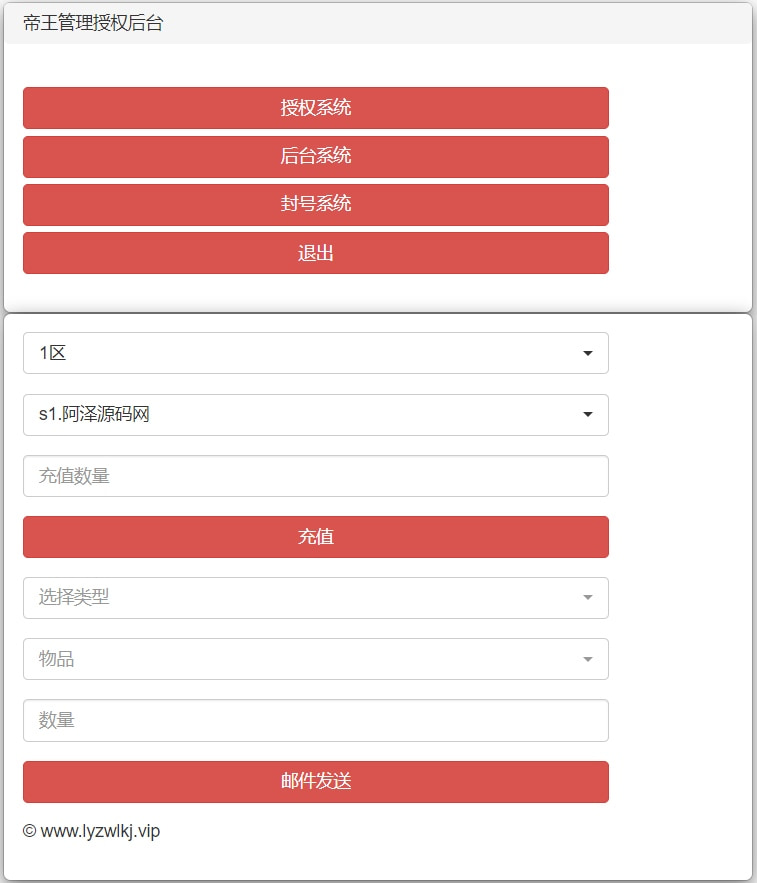Click the 选择类型 dropdown arrow
The height and width of the screenshot is (883, 757).
click(589, 598)
